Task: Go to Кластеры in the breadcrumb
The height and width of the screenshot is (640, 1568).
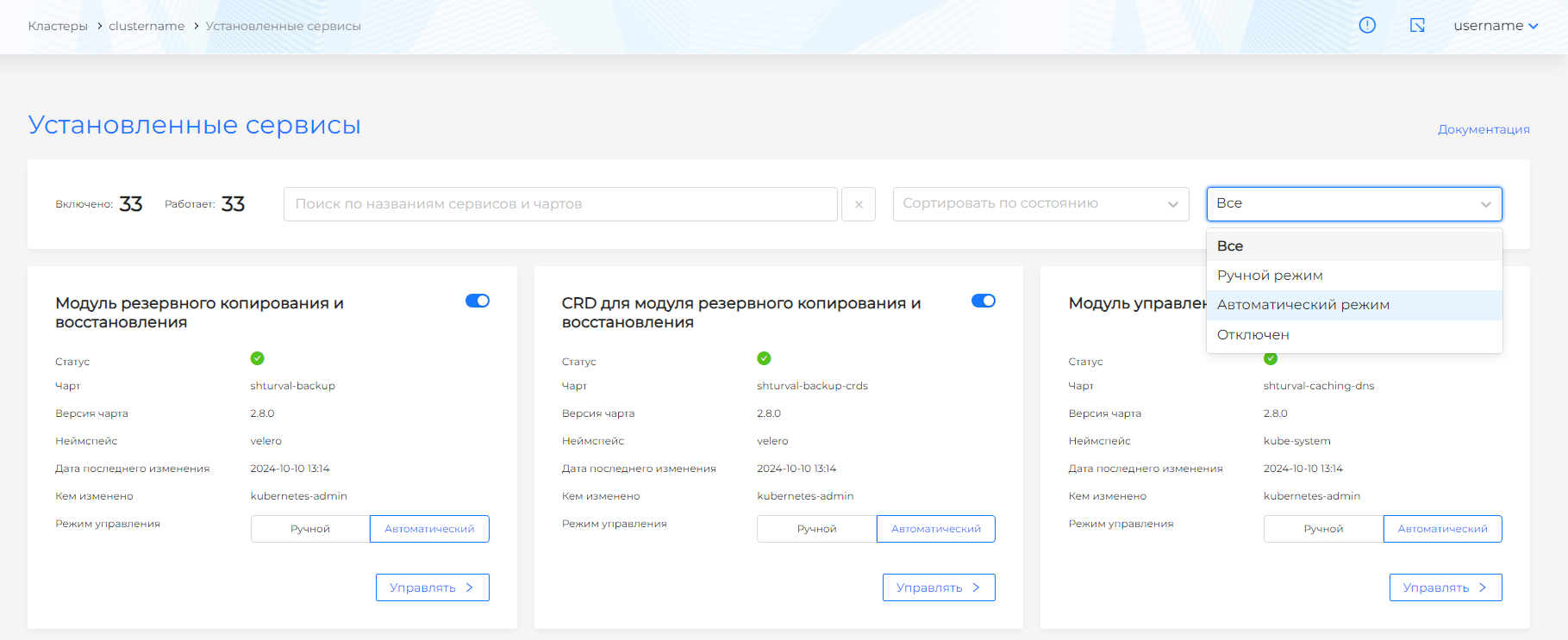Action: click(58, 26)
